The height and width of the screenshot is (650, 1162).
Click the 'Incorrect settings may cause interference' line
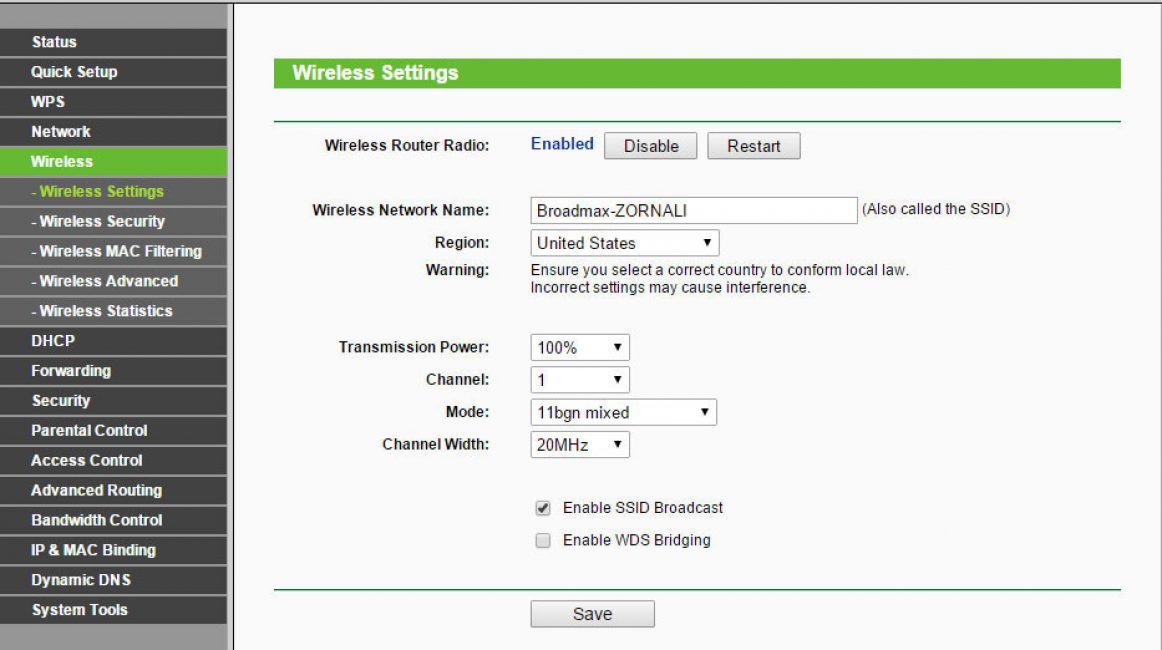(x=670, y=288)
